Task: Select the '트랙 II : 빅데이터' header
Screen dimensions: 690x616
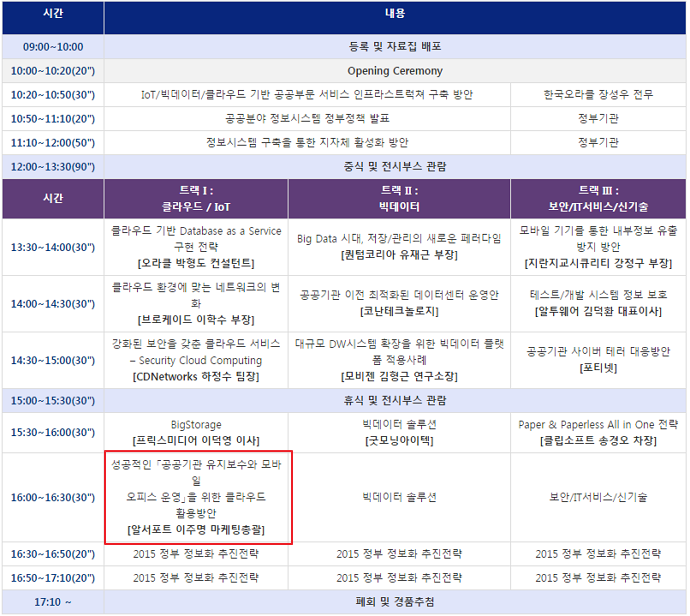Action: click(x=399, y=198)
